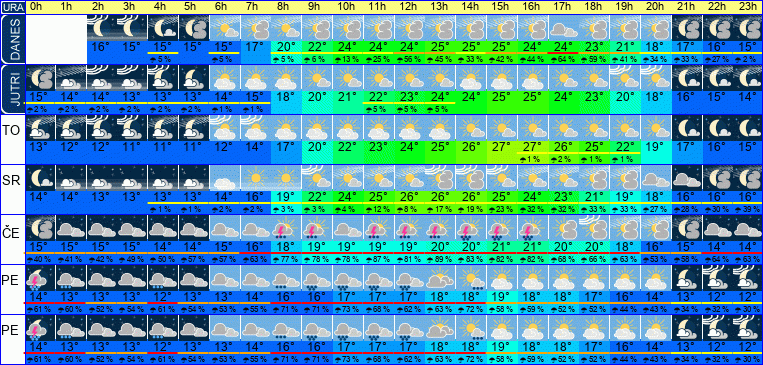The height and width of the screenshot is (365, 763).
Task: Select the thunderstorm icon for ČE at 8h
Action: pyautogui.click(x=286, y=228)
